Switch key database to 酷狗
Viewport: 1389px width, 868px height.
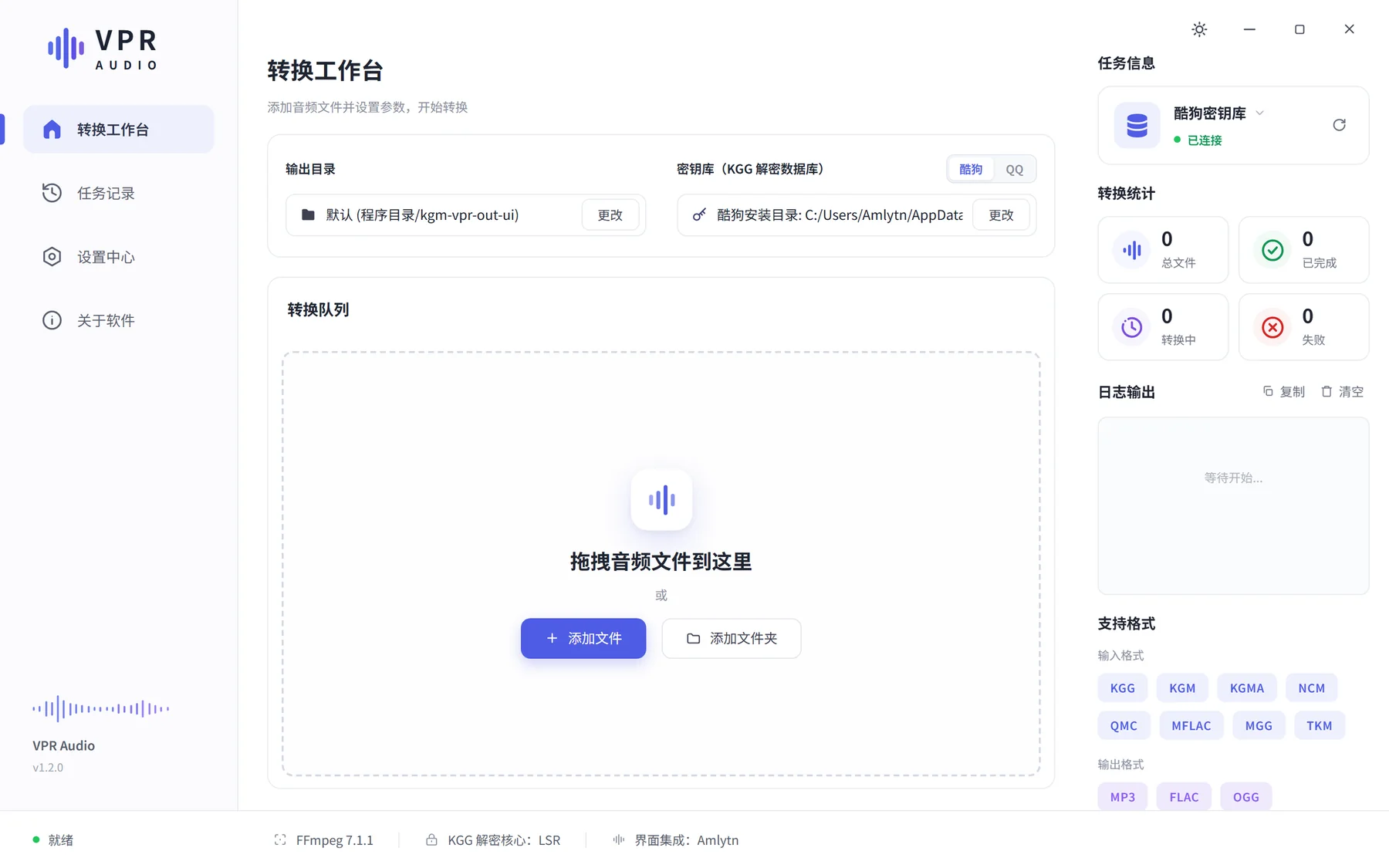971,169
